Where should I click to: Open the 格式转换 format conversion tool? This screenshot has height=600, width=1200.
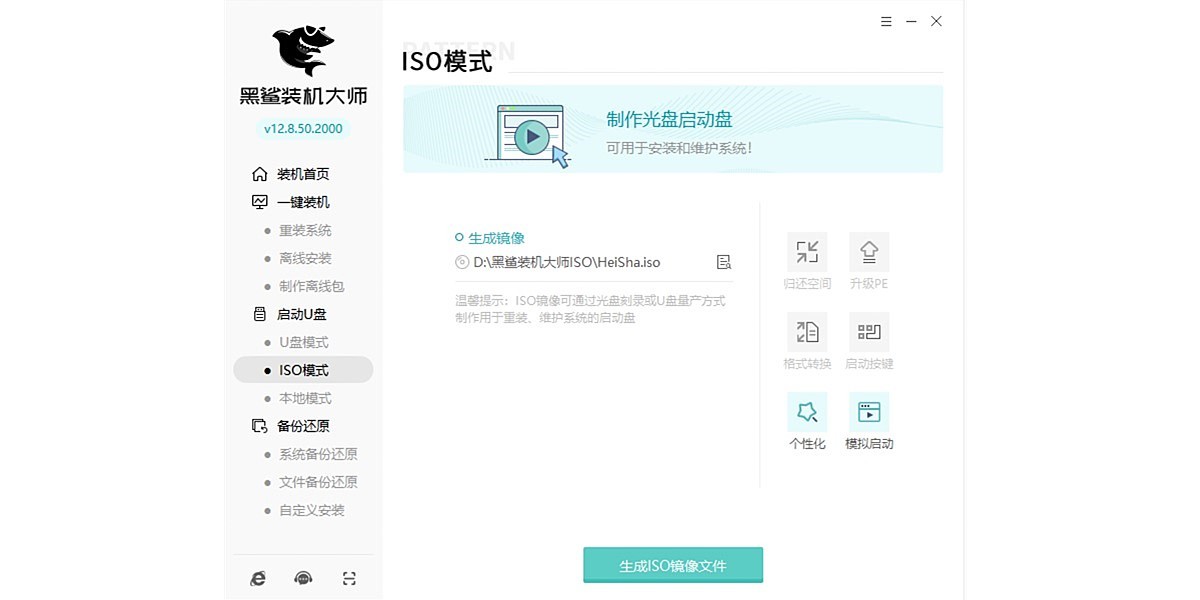click(807, 332)
